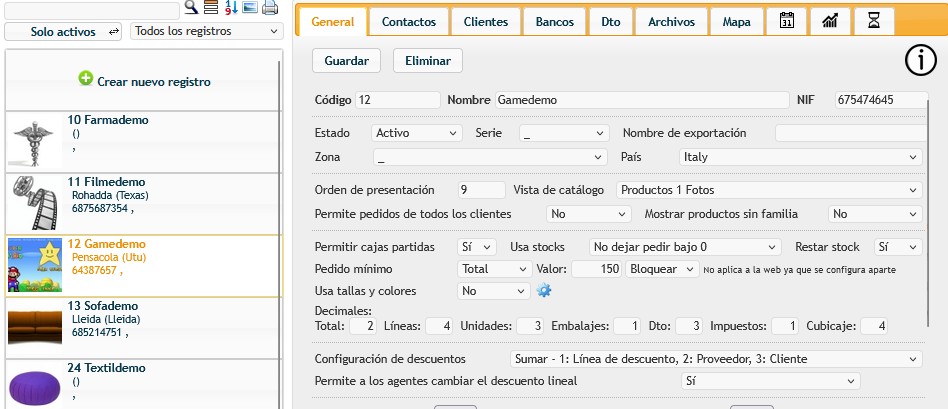Click the Nombre field with Gamedemo
The height and width of the screenshot is (409, 948).
642,100
